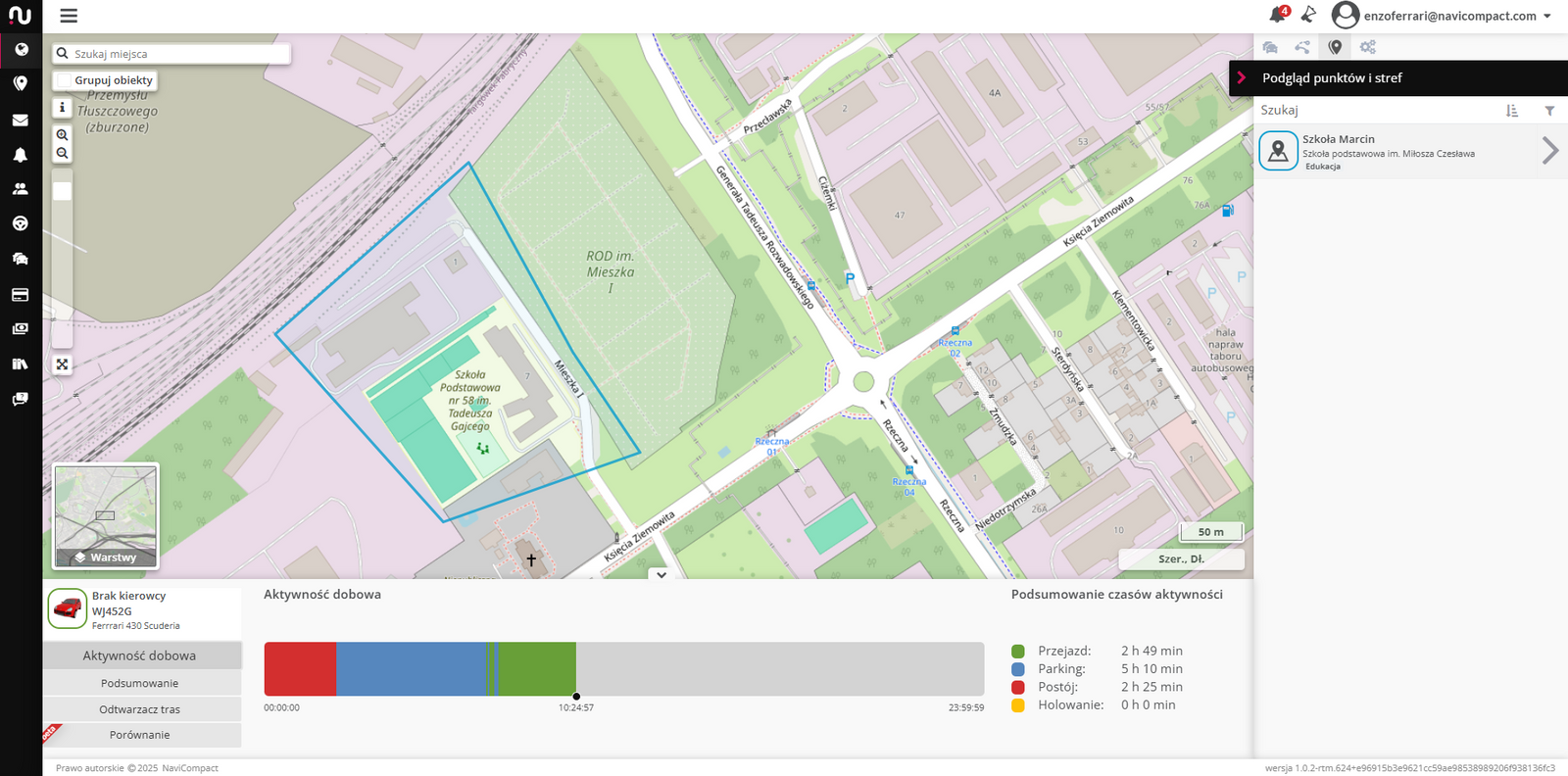This screenshot has width=1568, height=776.
Task: Open notifications bell with badge in top bar
Action: (x=1277, y=15)
